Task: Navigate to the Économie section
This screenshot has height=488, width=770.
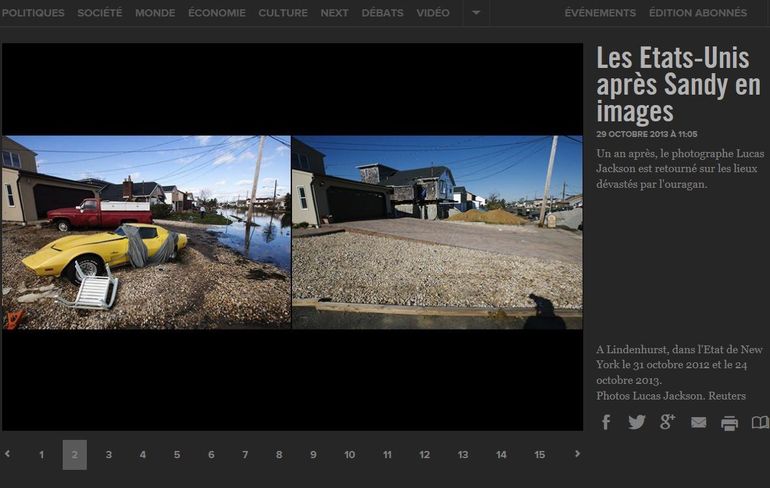Action: click(x=216, y=13)
